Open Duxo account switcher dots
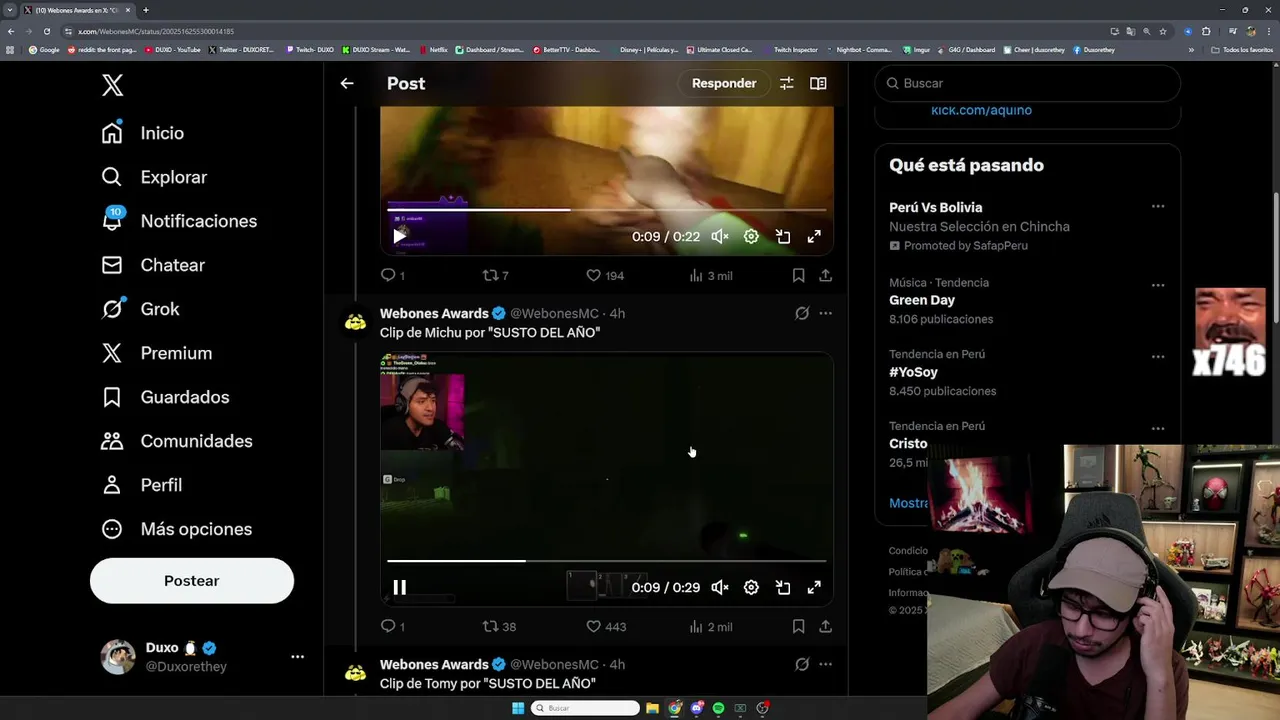 point(297,657)
